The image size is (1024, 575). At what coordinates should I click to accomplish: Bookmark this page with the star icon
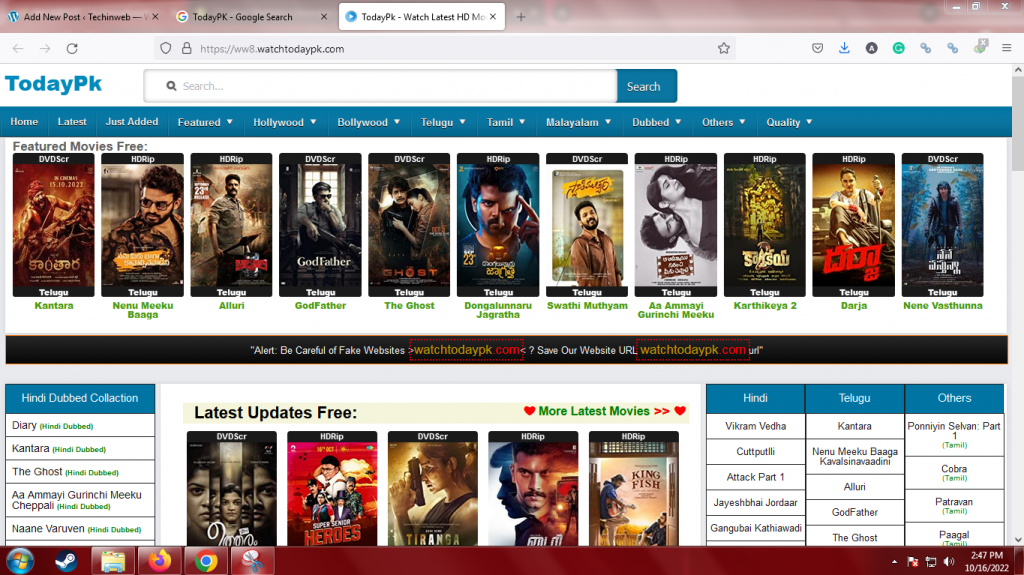point(724,48)
